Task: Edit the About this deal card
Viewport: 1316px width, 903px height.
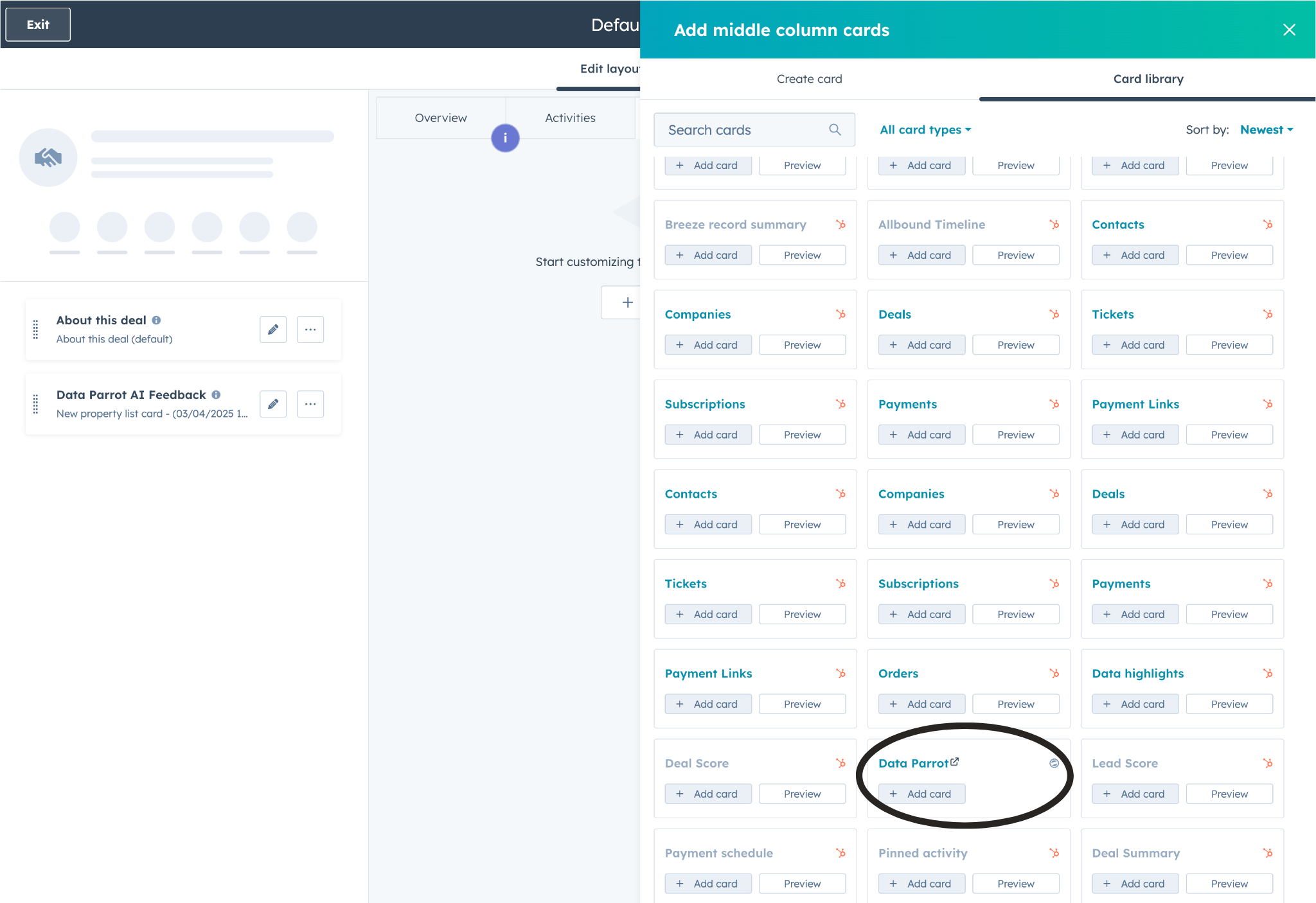Action: 273,329
